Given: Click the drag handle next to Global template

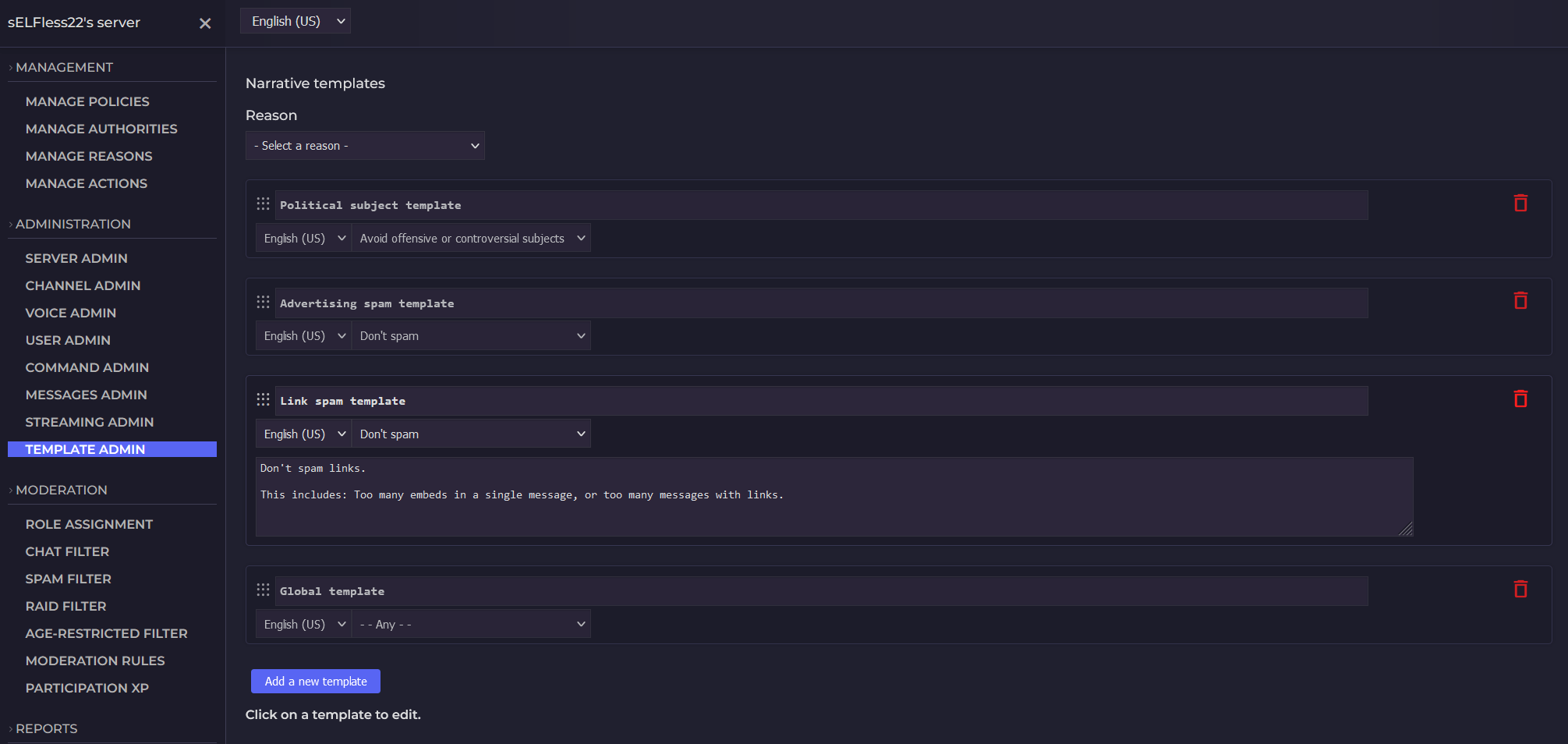Looking at the screenshot, I should point(263,590).
